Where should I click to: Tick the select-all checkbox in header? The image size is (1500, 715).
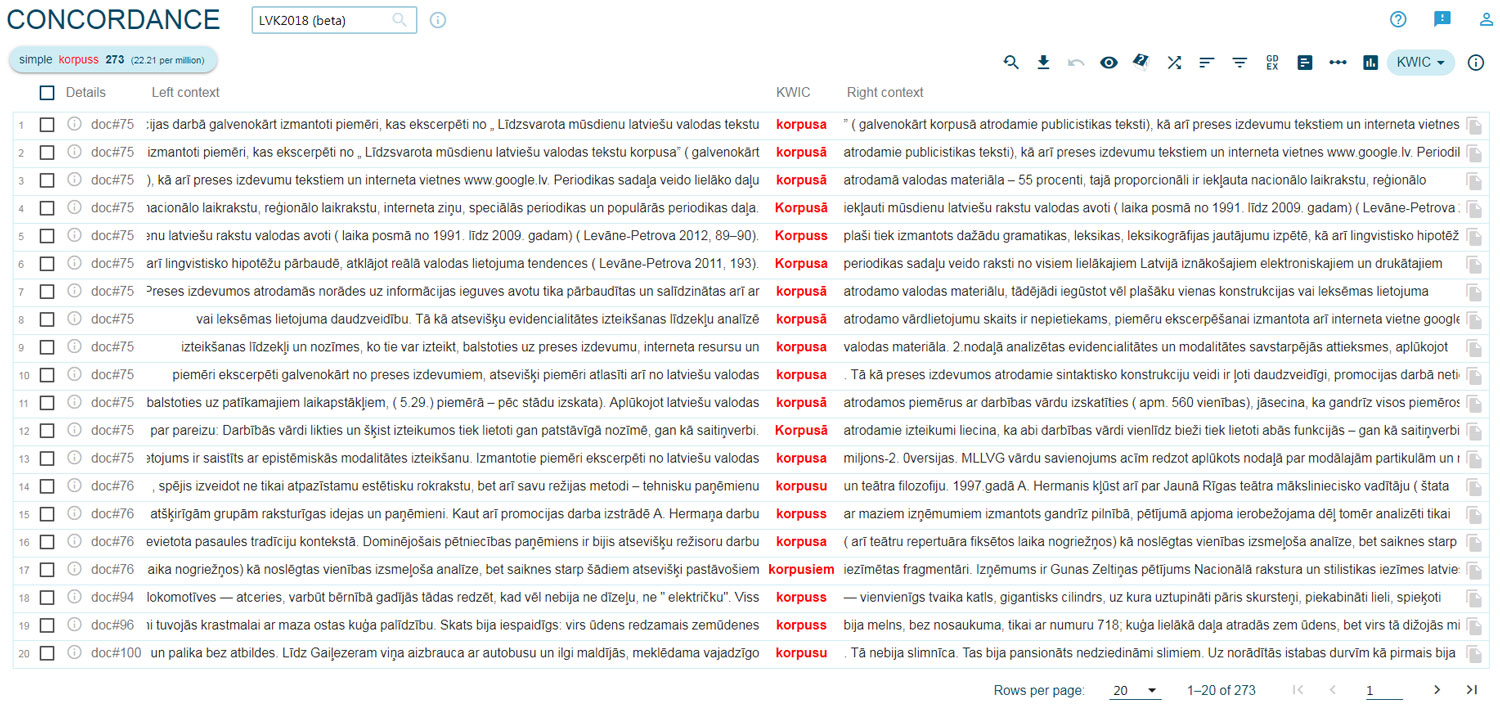[x=47, y=93]
